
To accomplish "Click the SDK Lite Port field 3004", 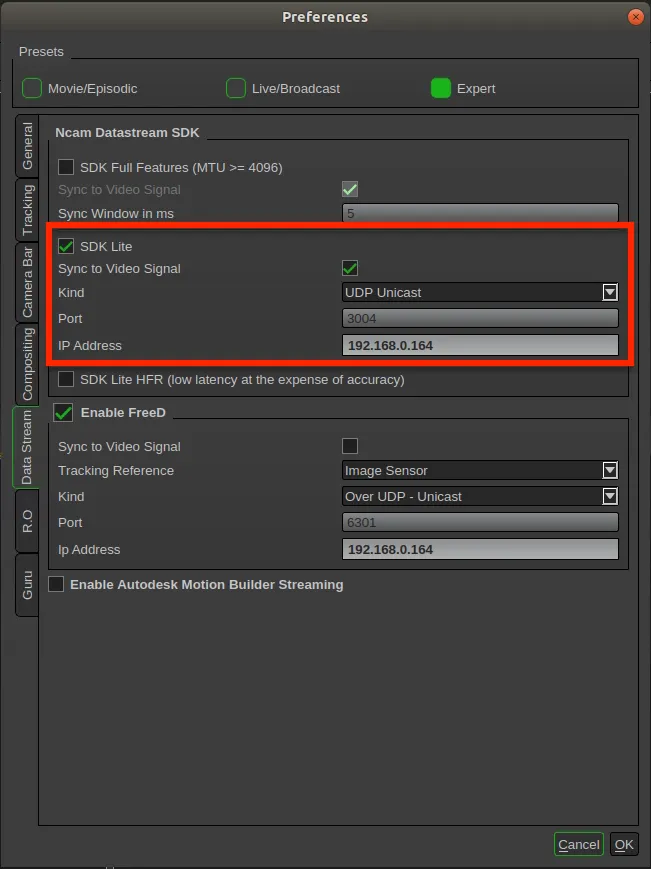I will pos(480,319).
